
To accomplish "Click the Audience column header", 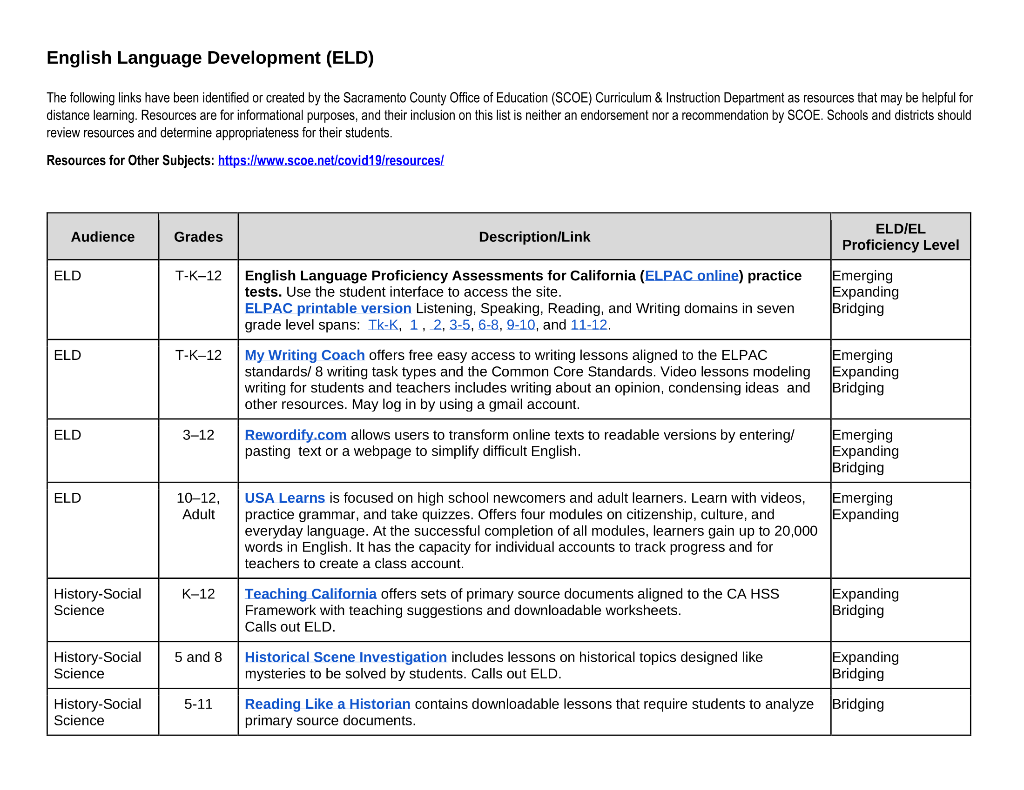I will (103, 237).
